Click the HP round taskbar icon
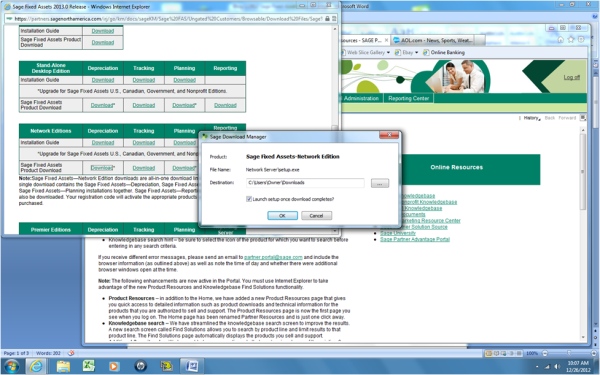Viewport: 600px width, 375px height. [140, 366]
